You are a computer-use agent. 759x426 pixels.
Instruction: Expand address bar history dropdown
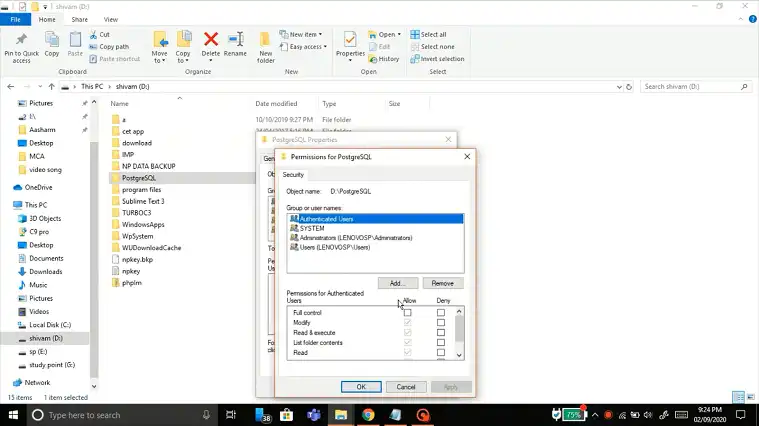(x=619, y=87)
